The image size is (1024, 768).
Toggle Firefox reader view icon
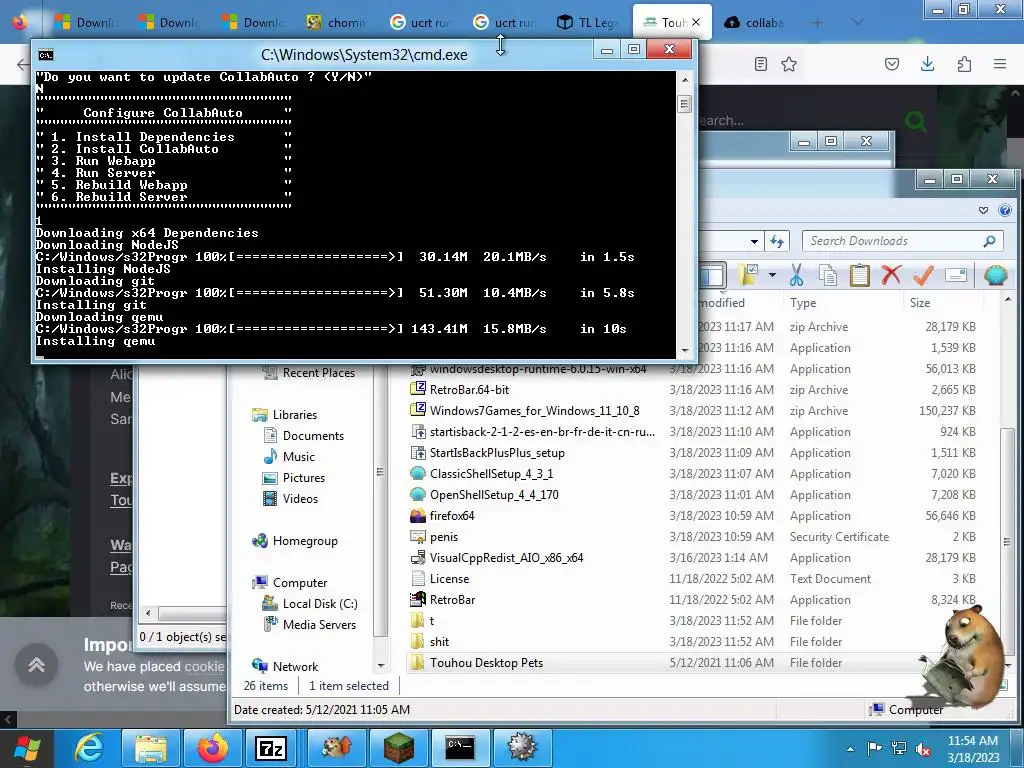(760, 64)
